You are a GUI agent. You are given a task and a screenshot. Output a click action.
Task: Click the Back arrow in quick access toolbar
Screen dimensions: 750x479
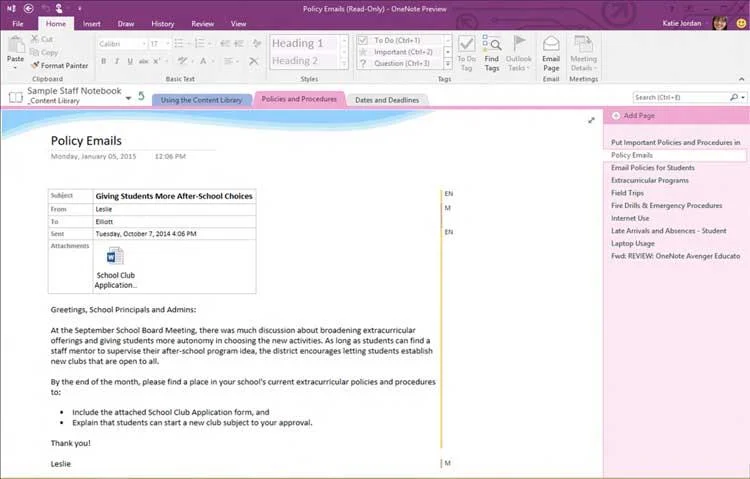29,8
